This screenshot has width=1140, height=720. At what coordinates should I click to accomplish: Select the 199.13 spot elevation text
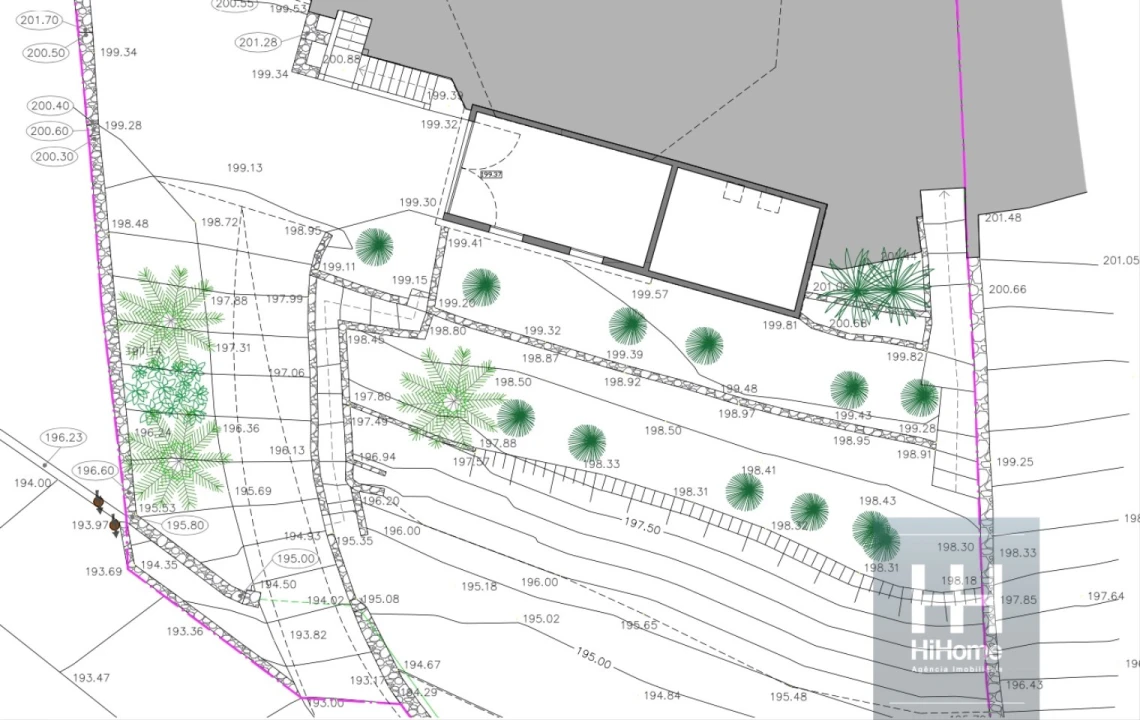[244, 168]
